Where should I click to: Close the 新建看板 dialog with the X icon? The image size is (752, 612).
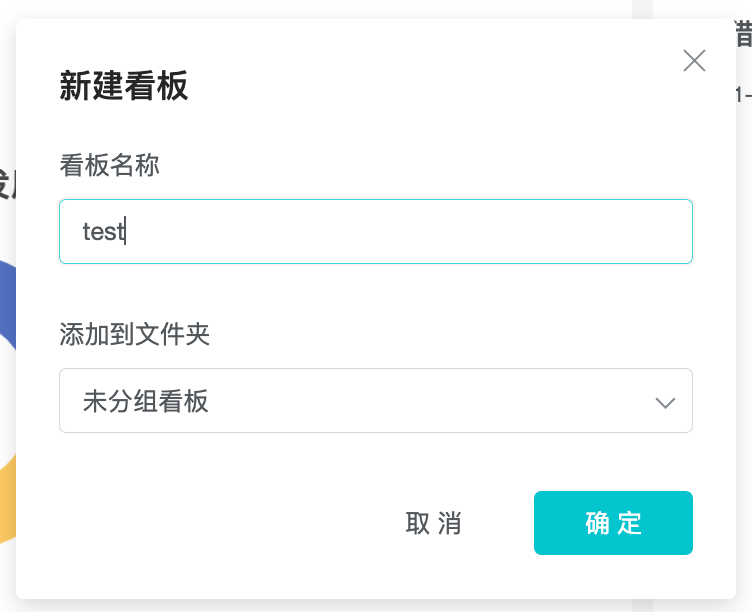694,61
